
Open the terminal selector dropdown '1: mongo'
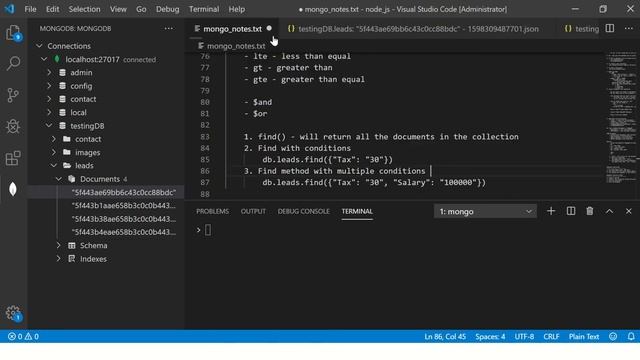pyautogui.click(x=485, y=211)
